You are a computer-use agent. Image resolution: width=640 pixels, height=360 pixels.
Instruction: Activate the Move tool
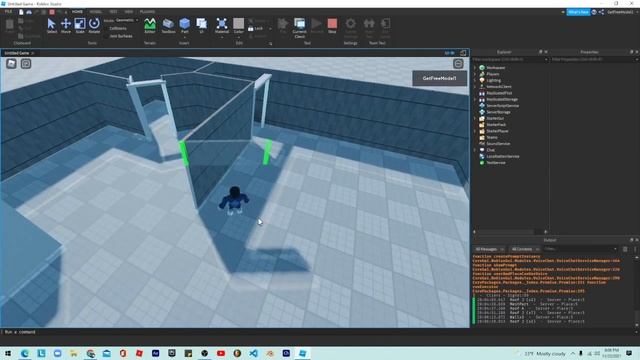(66, 26)
